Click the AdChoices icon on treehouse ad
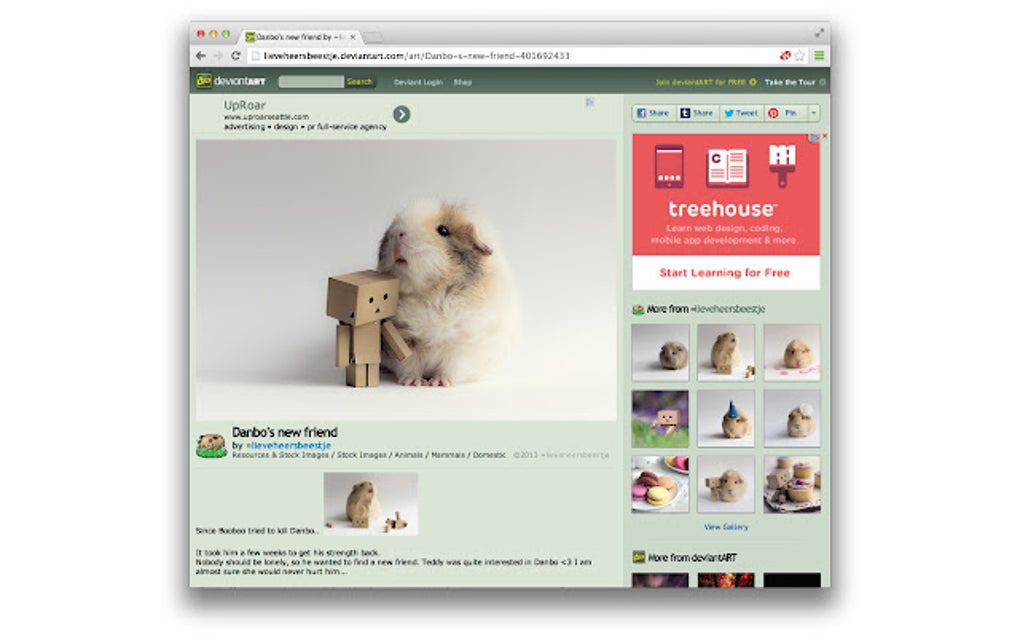The image size is (1020, 638). [x=814, y=137]
